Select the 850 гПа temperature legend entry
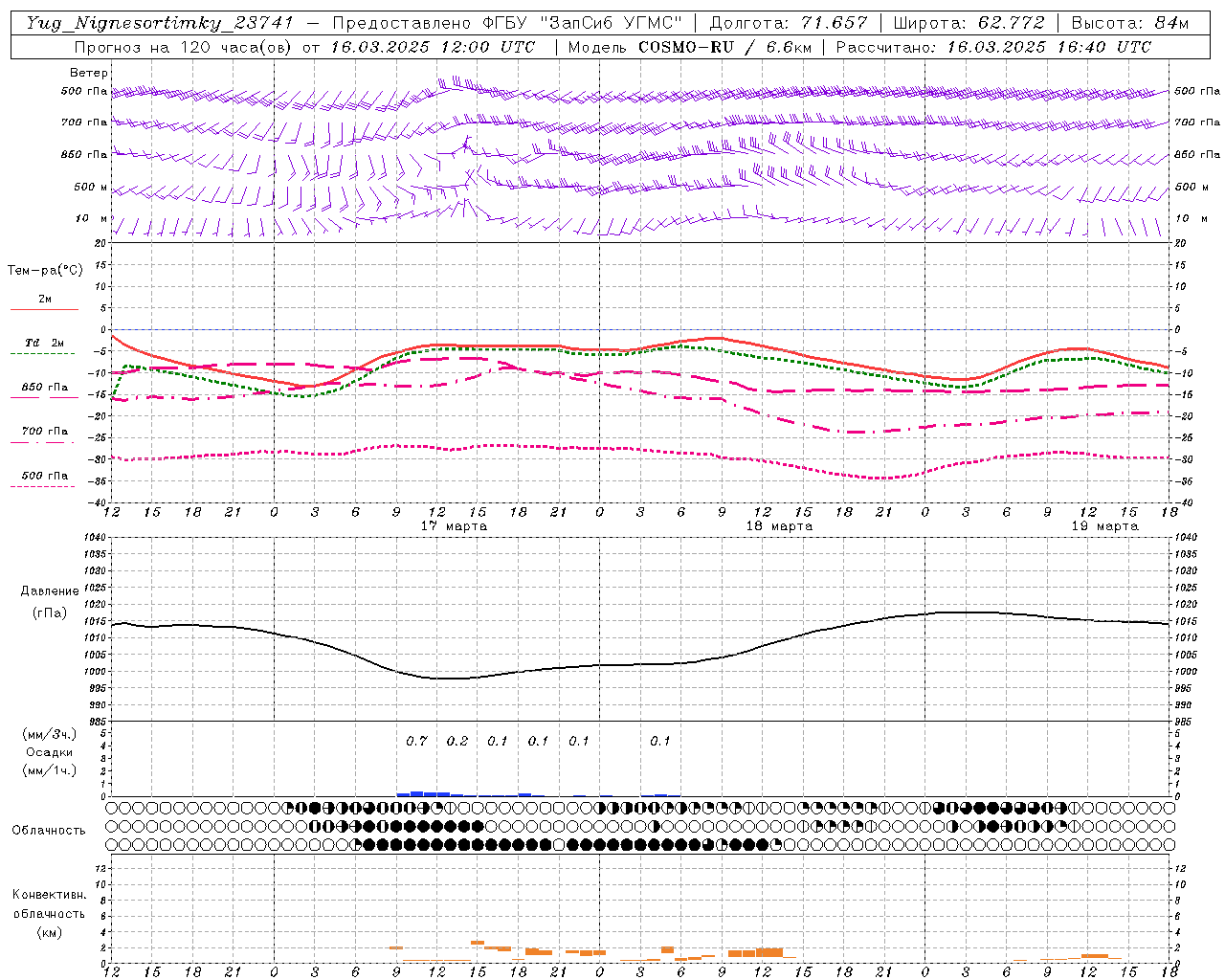The image size is (1225, 980). click(45, 388)
